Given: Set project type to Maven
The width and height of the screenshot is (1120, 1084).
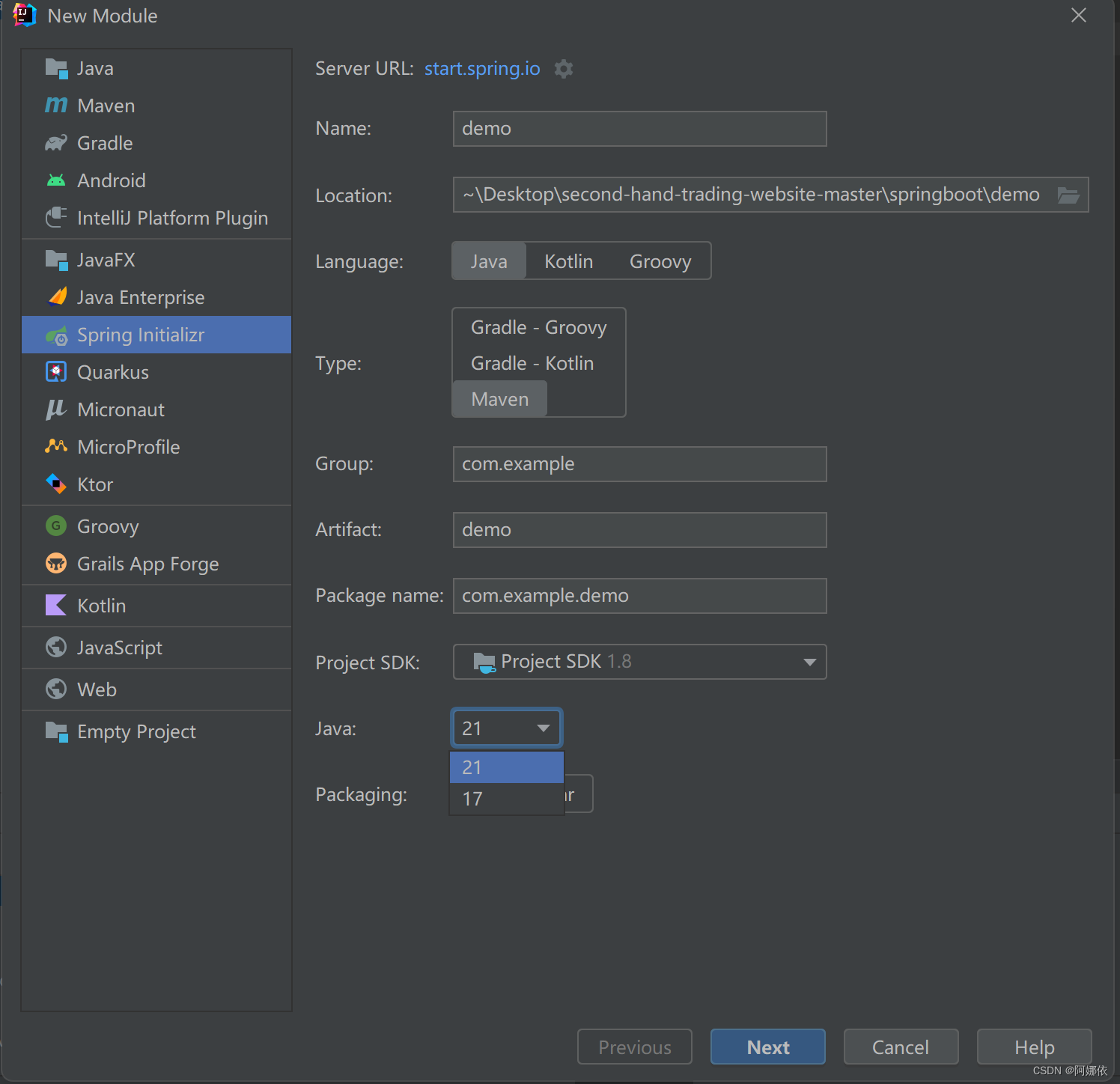Looking at the screenshot, I should [500, 399].
